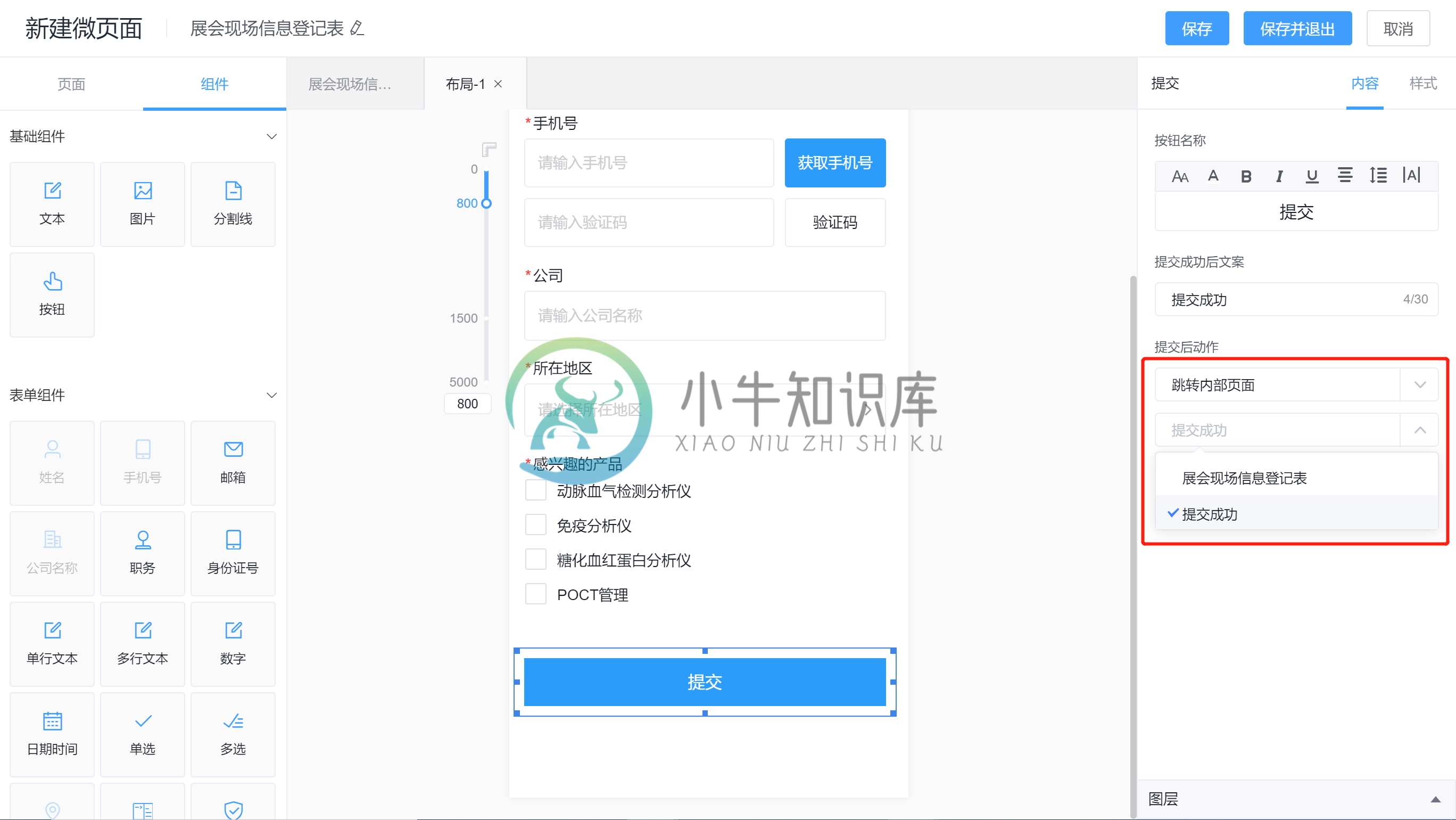Click the 保存并退出 button
The width and height of the screenshot is (1456, 820).
coord(1297,28)
